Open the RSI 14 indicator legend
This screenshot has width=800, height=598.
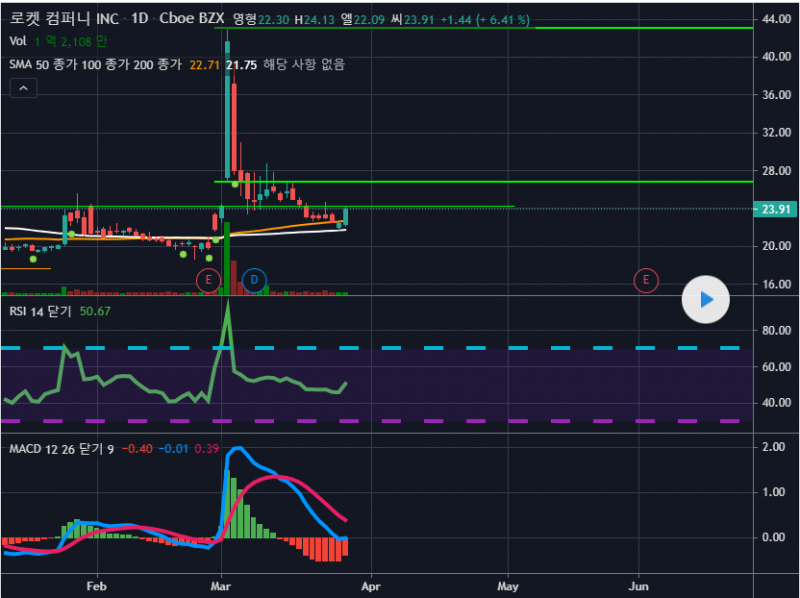[40, 311]
